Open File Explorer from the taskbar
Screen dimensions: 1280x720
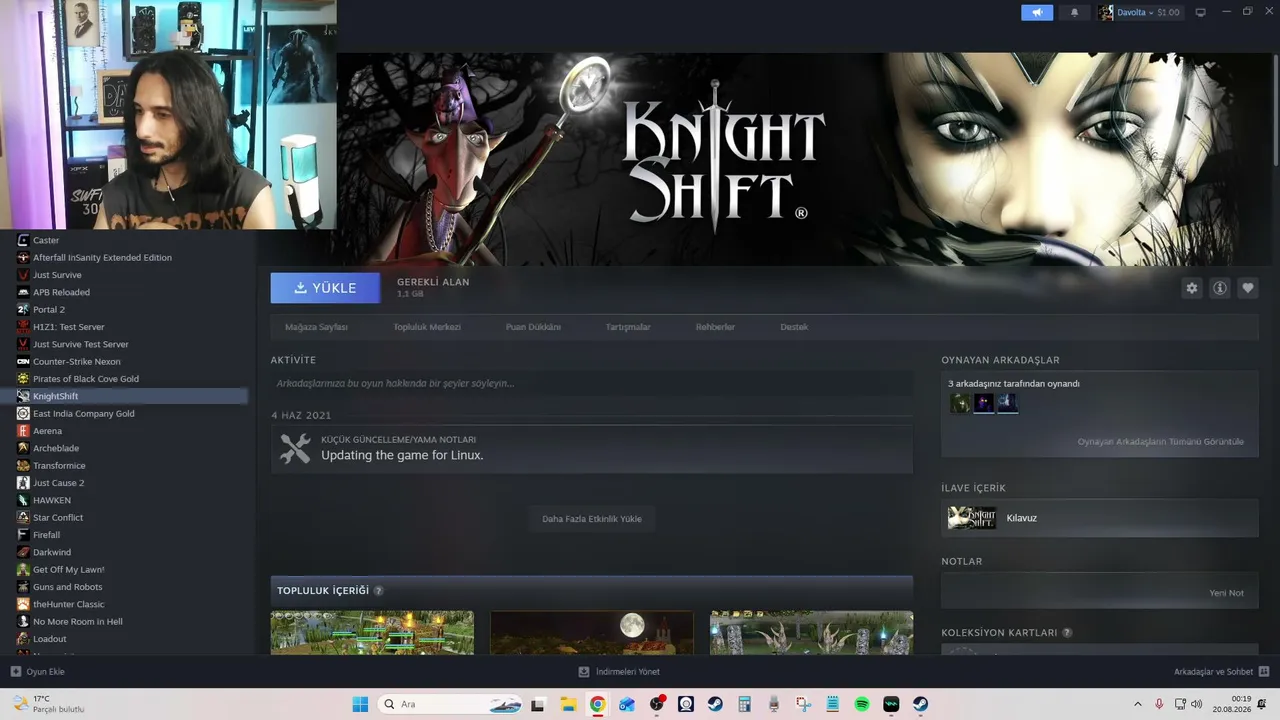pos(568,704)
